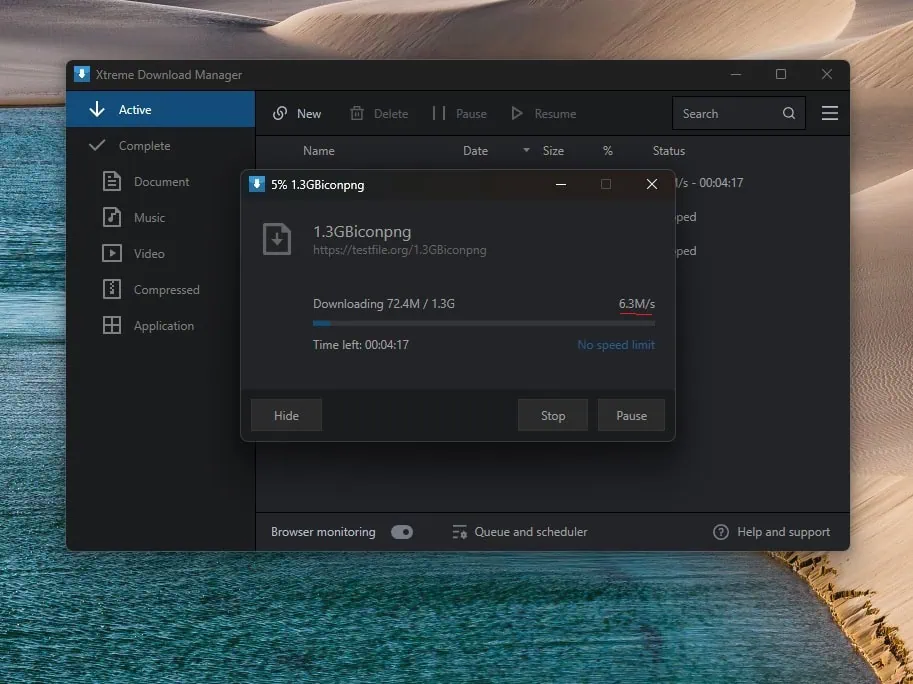Click the Active down-arrow icon

click(97, 109)
